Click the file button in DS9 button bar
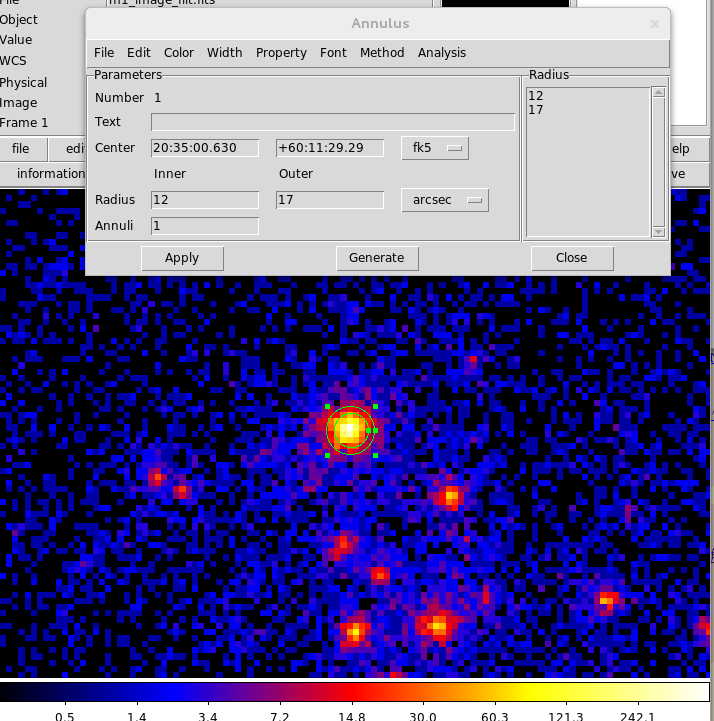The width and height of the screenshot is (714, 721). (20, 149)
